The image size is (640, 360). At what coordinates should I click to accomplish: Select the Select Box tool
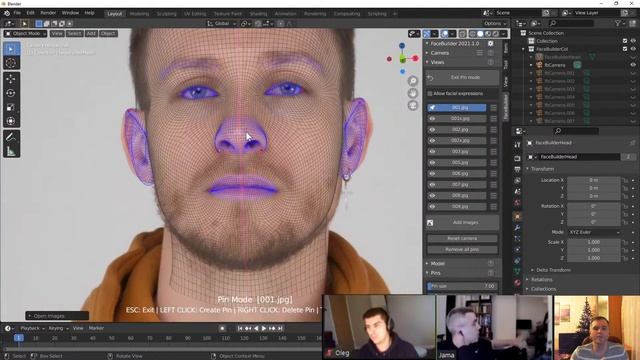click(x=11, y=49)
